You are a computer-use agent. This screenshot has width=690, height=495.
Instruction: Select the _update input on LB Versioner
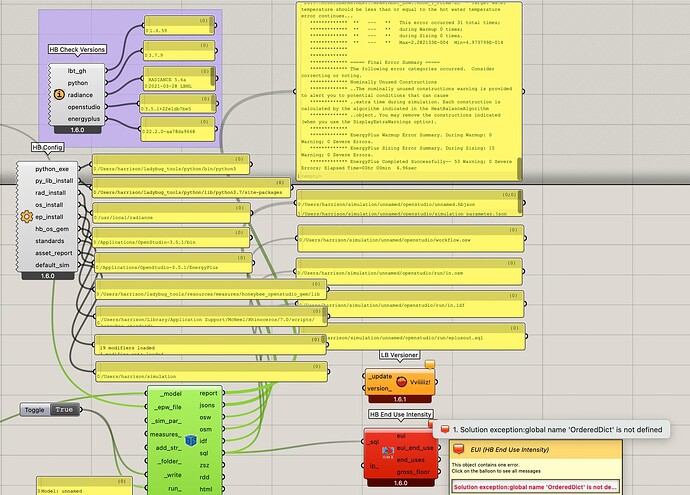(x=380, y=377)
